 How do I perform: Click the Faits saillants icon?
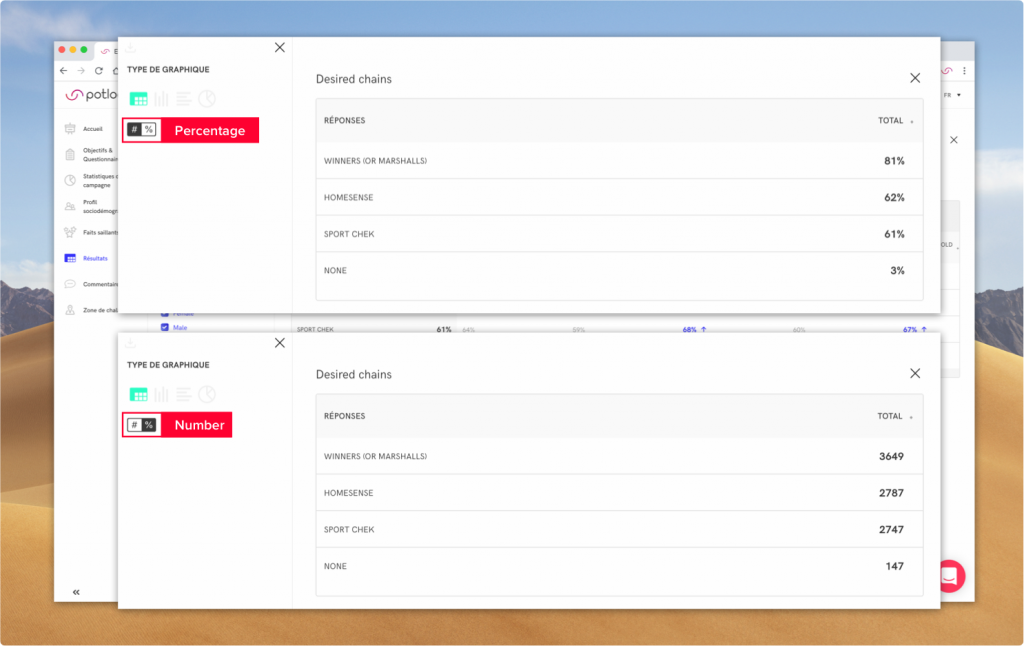(70, 233)
